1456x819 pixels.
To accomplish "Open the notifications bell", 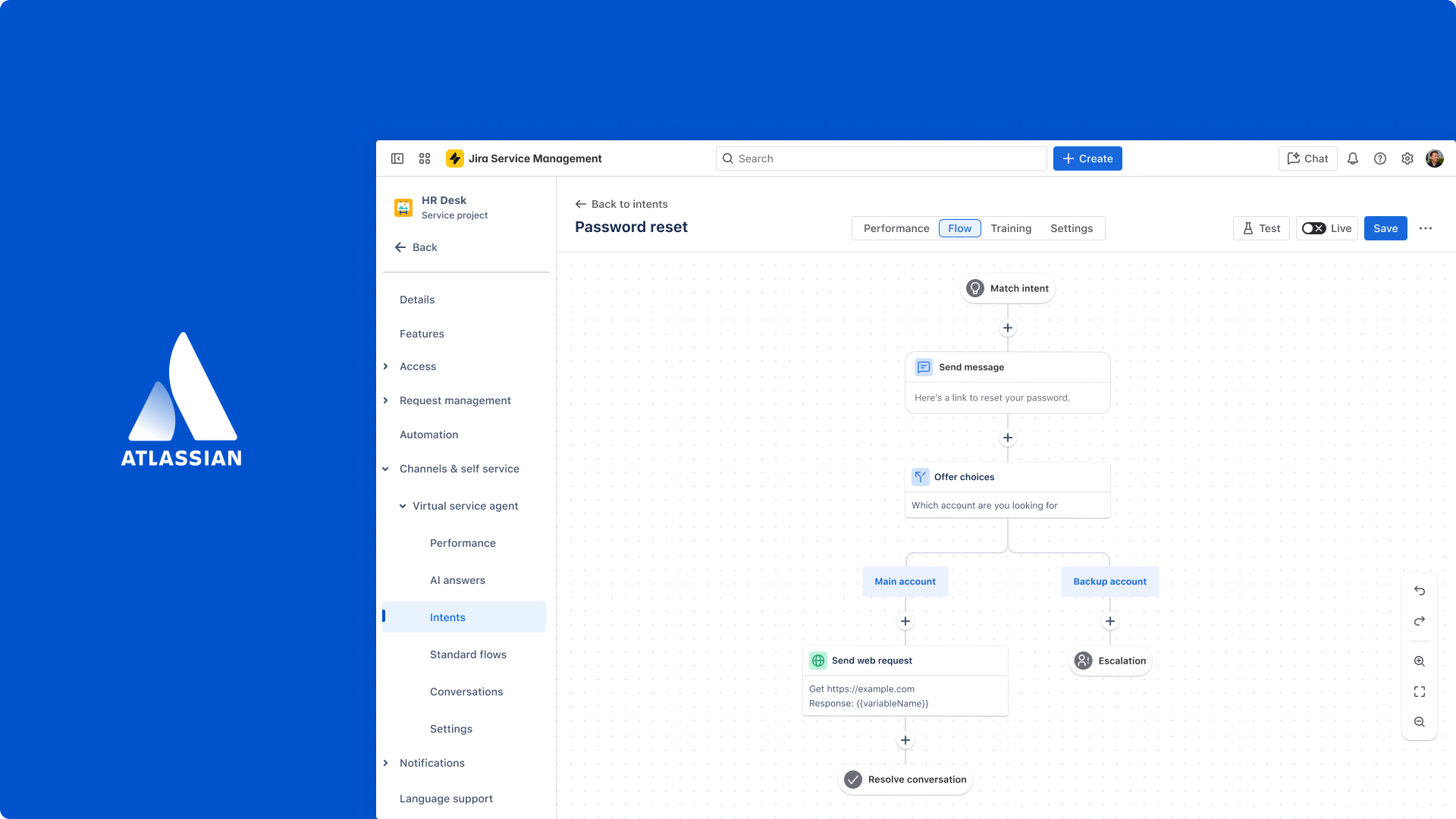I will coord(1353,158).
